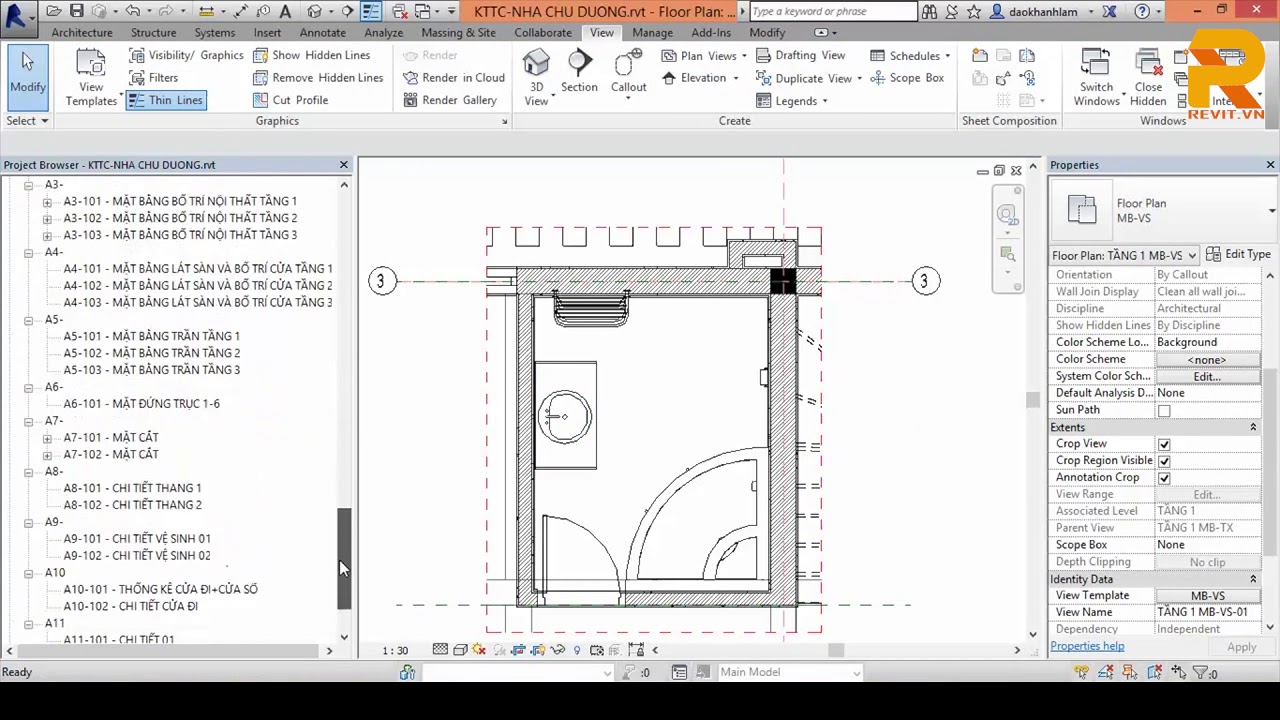Uncheck Crop Region Visible checkbox
The width and height of the screenshot is (1280, 720).
pyautogui.click(x=1164, y=462)
